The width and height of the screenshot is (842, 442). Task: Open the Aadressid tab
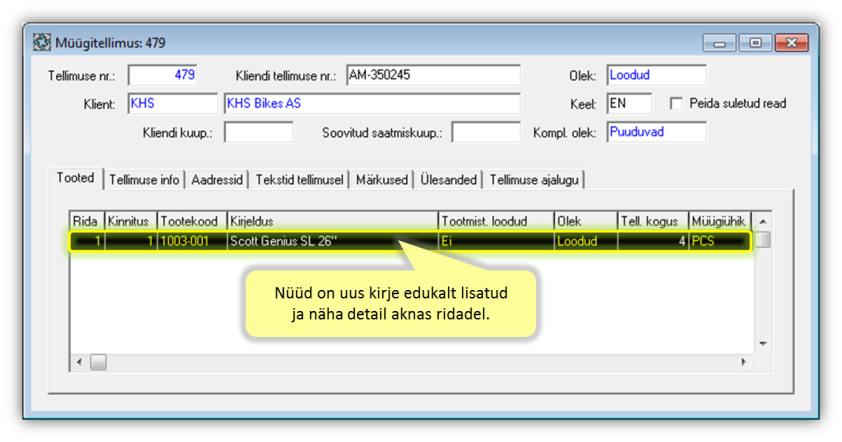click(217, 180)
